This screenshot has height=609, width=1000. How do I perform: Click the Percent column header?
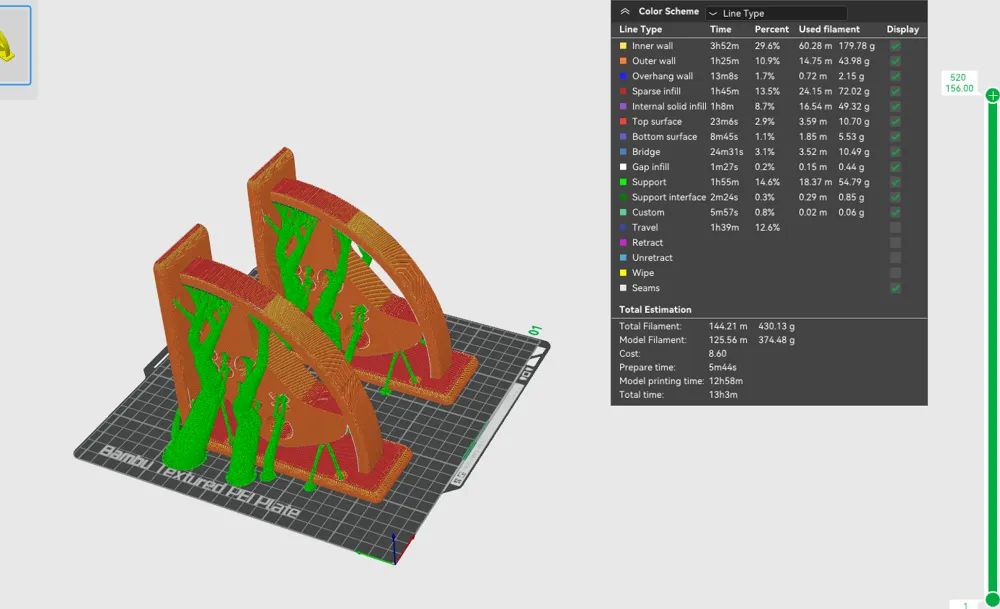772,29
